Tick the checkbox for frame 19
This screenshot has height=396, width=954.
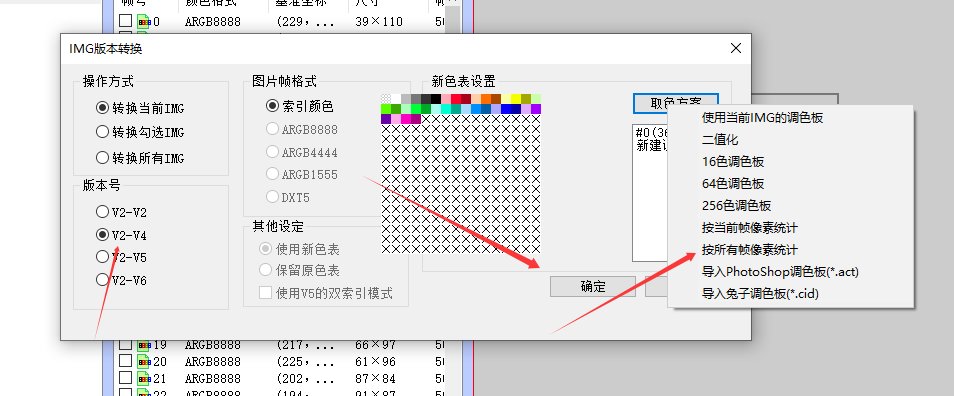(x=125, y=345)
